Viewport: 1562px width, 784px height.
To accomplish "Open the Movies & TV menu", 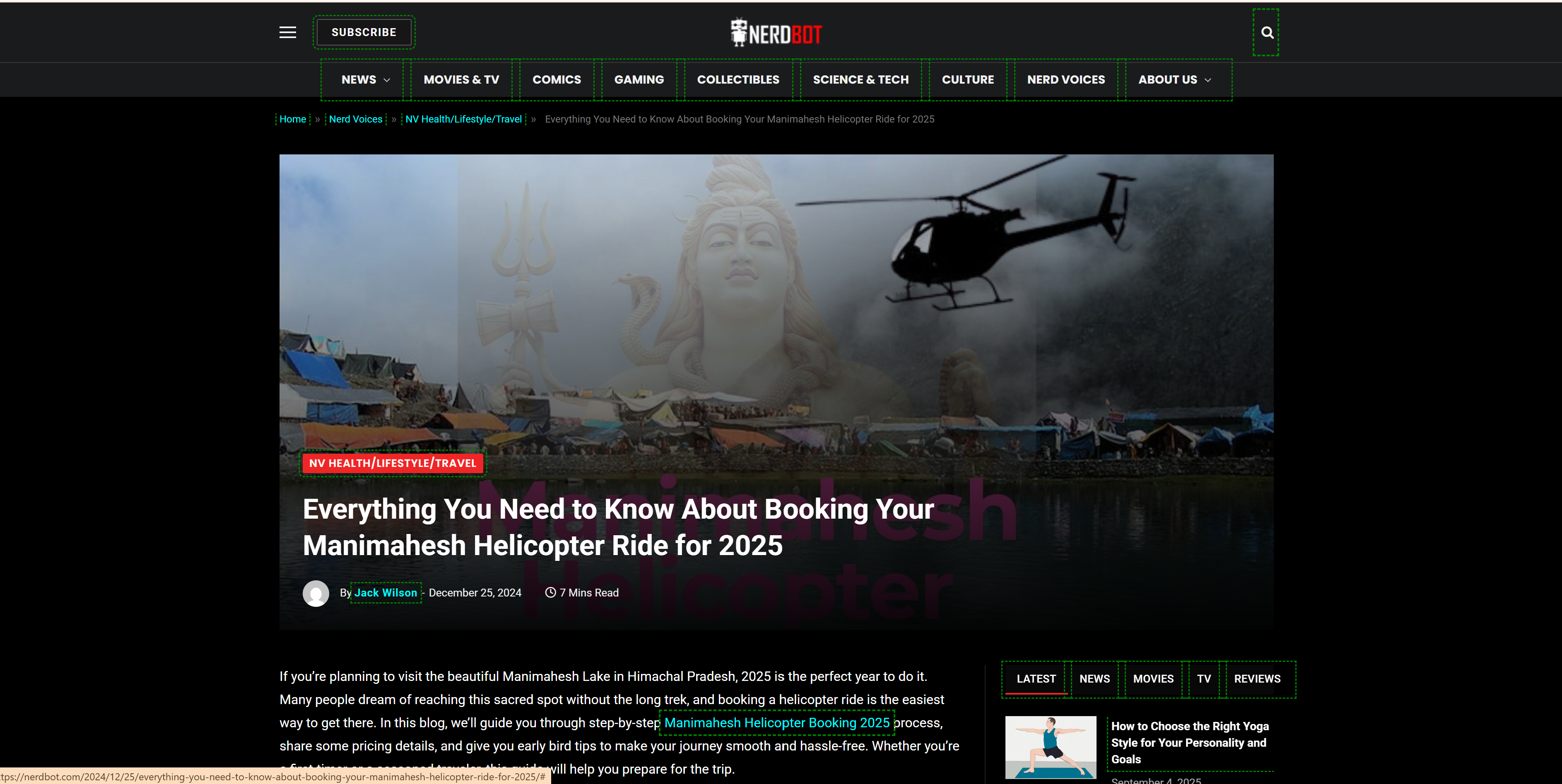I will tap(461, 79).
